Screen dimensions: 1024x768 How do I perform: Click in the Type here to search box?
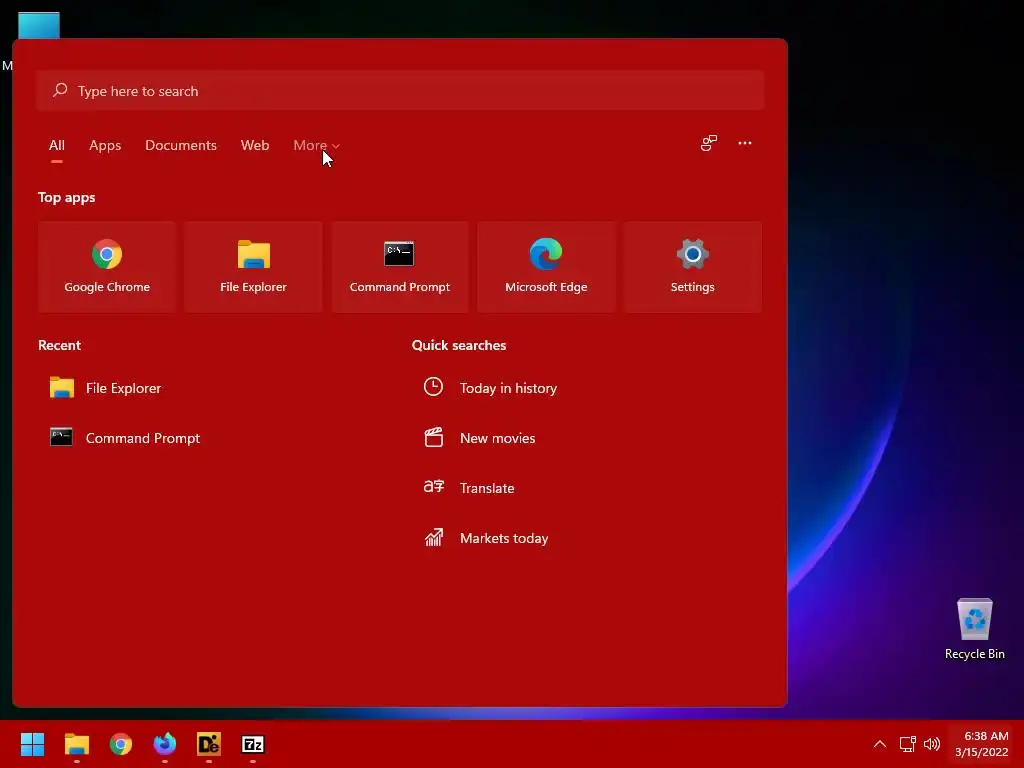click(400, 91)
